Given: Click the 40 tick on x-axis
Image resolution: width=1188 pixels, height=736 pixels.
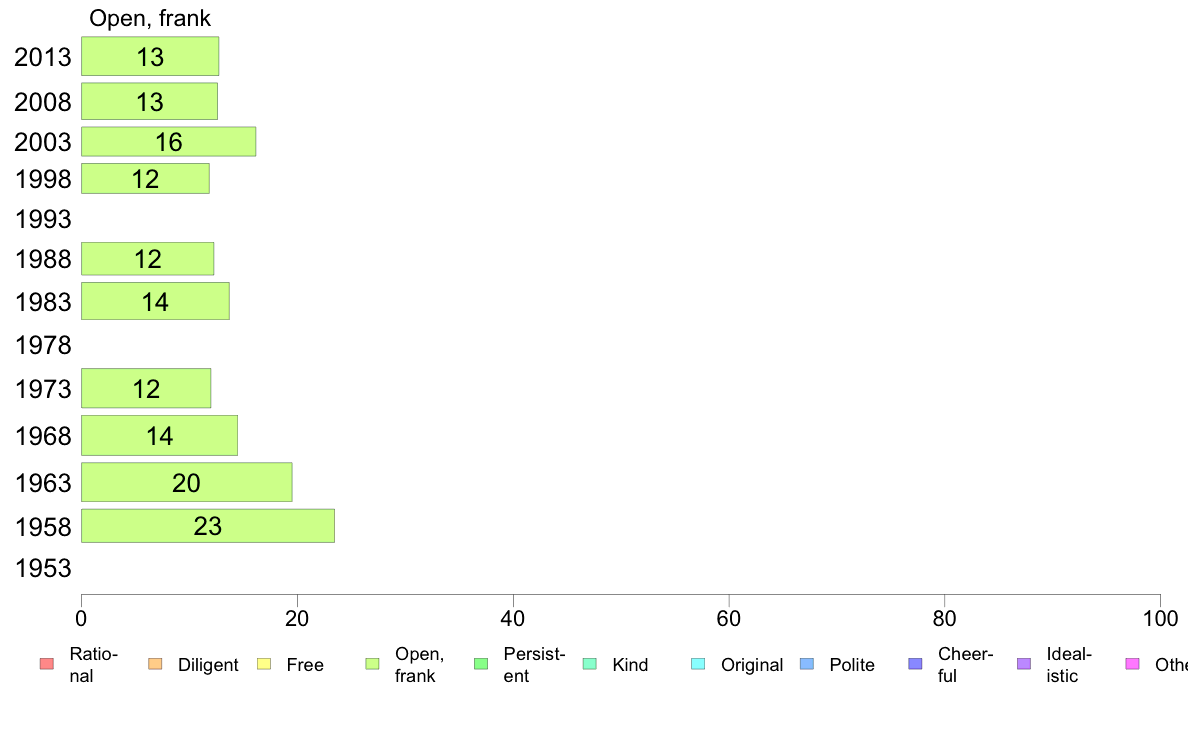Looking at the screenshot, I should (513, 619).
